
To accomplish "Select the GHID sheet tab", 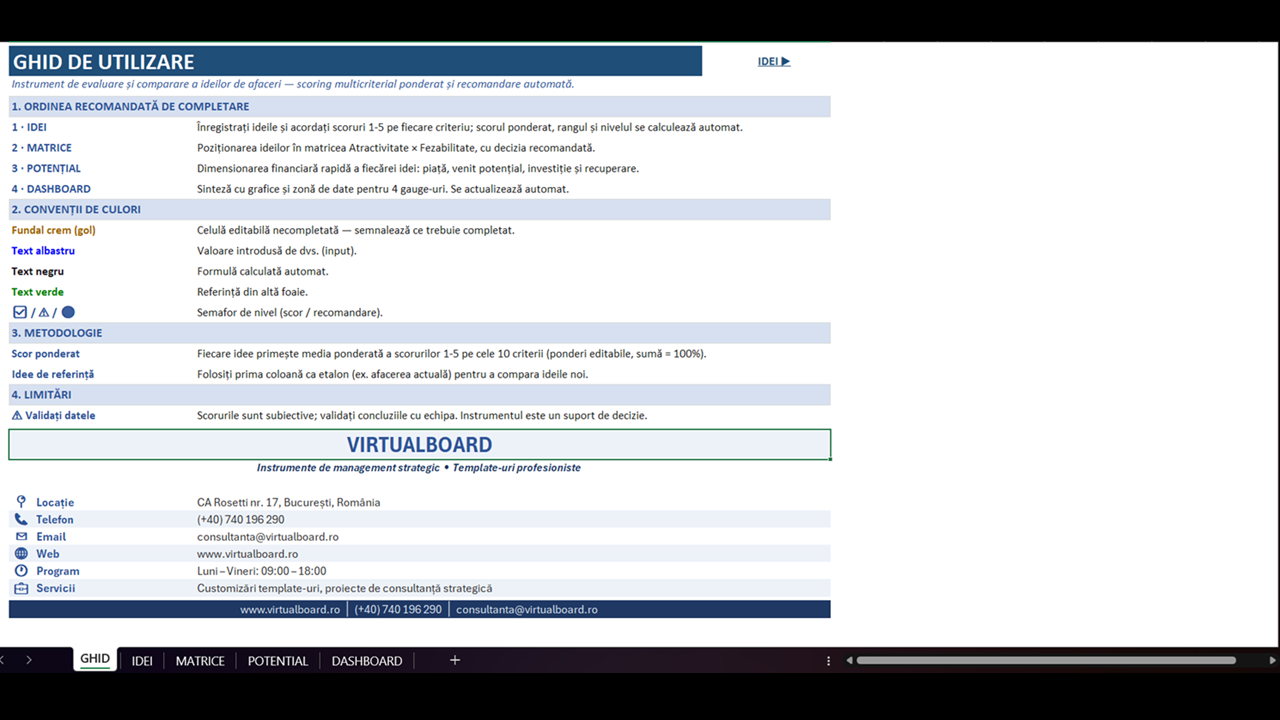I will (x=95, y=659).
